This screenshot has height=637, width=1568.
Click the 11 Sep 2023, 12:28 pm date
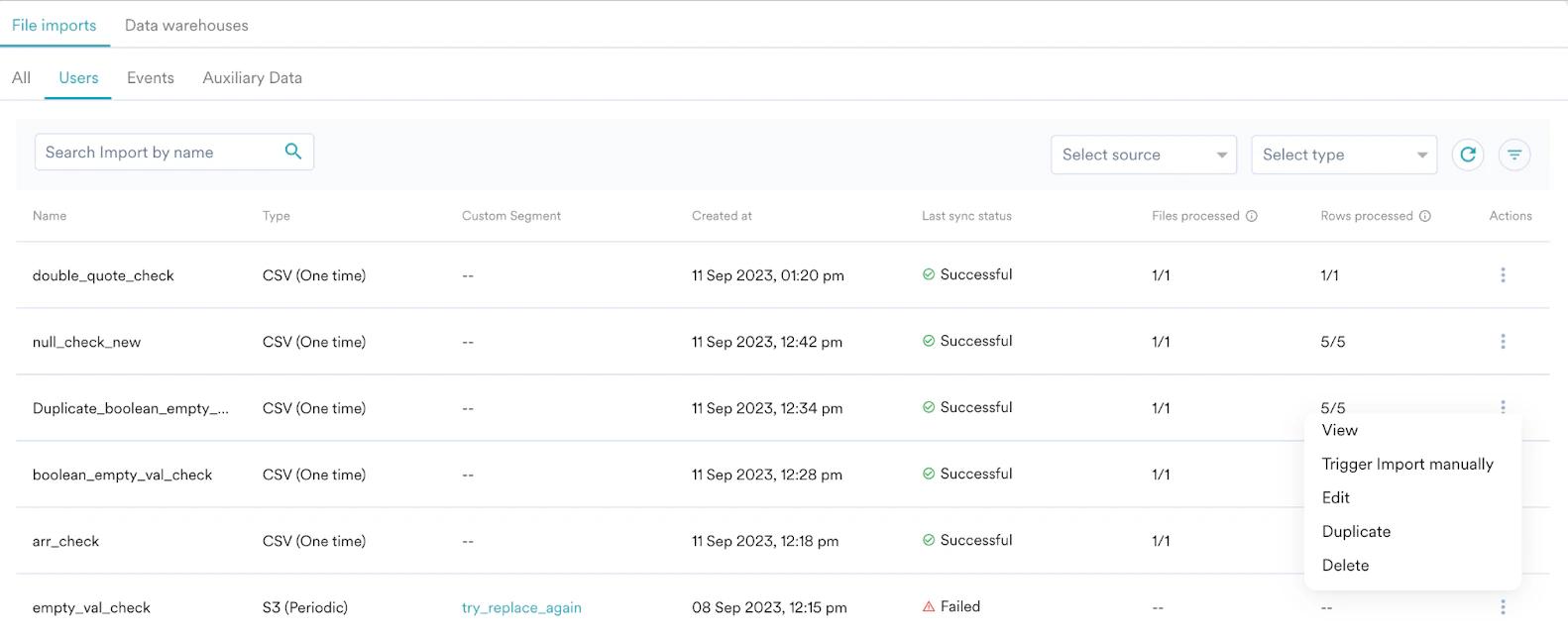click(x=767, y=475)
